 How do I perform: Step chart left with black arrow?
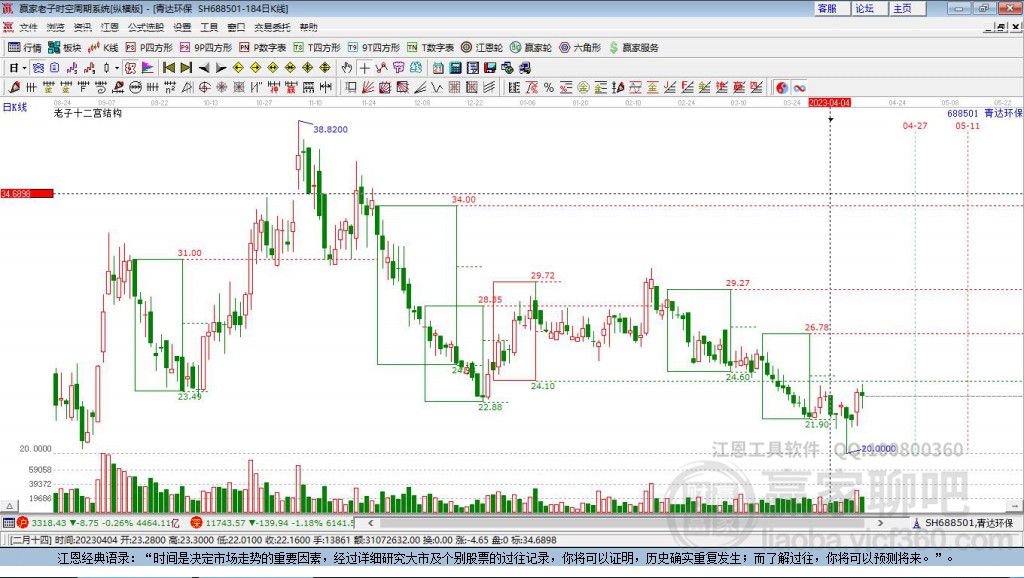point(204,68)
